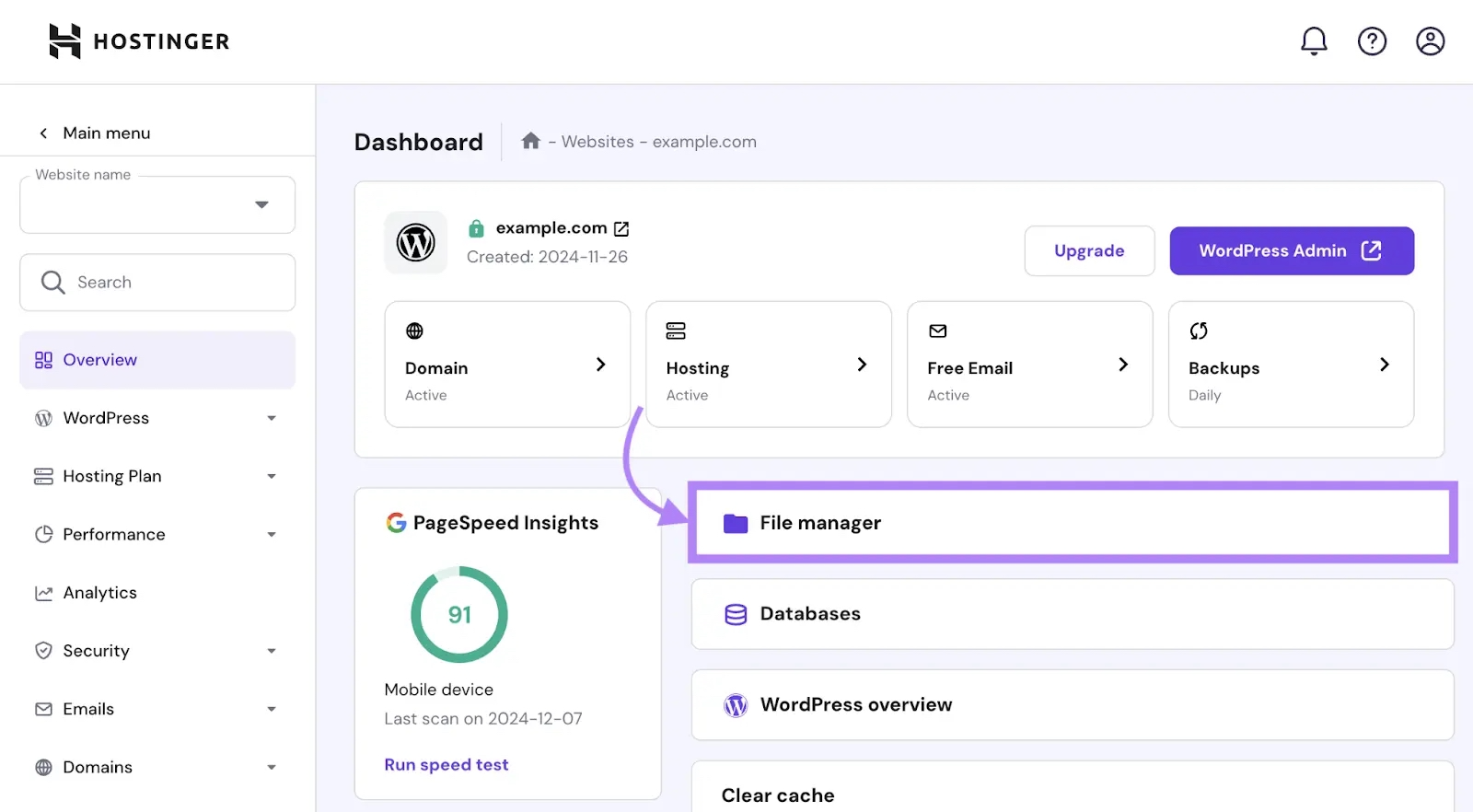Click the Hostinger logo
Screen dimensions: 1473x812
(x=139, y=41)
